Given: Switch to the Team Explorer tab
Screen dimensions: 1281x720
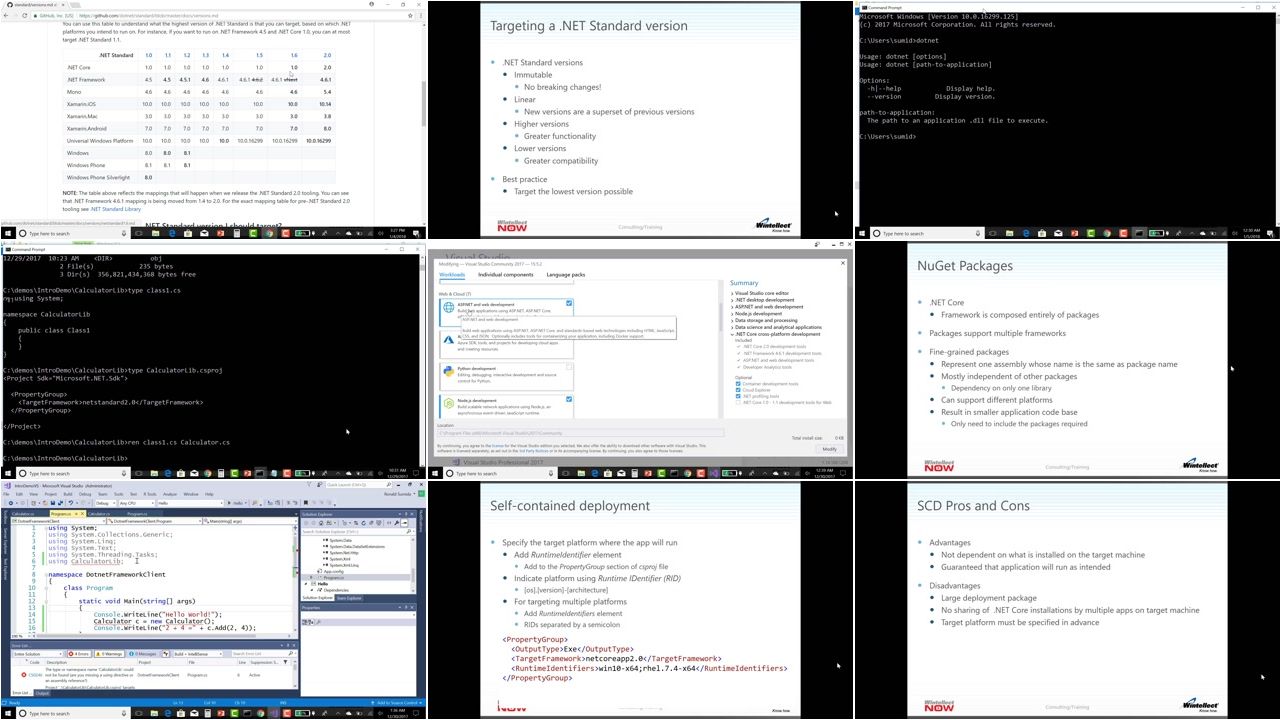Looking at the screenshot, I should [349, 598].
